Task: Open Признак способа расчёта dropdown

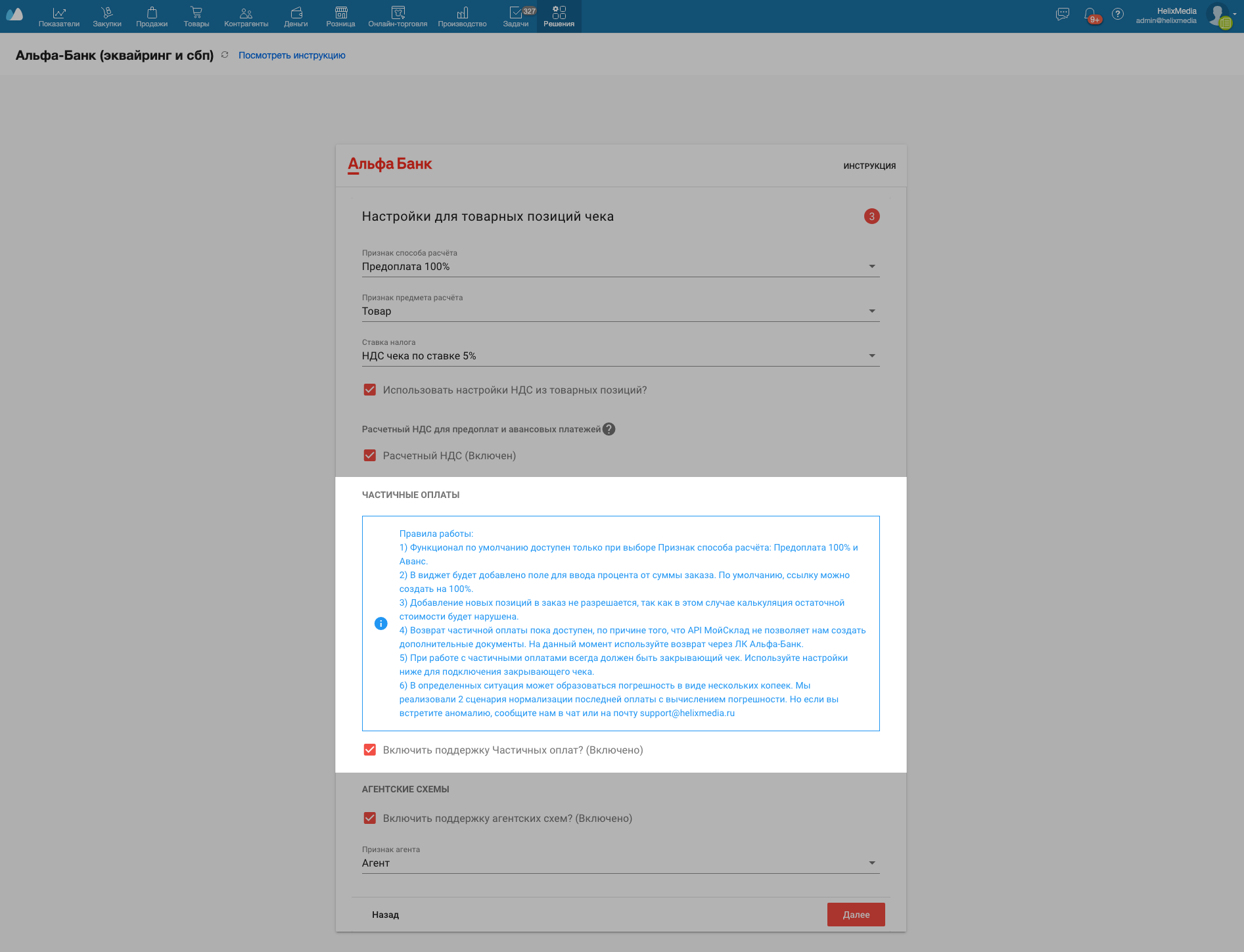Action: tap(620, 267)
